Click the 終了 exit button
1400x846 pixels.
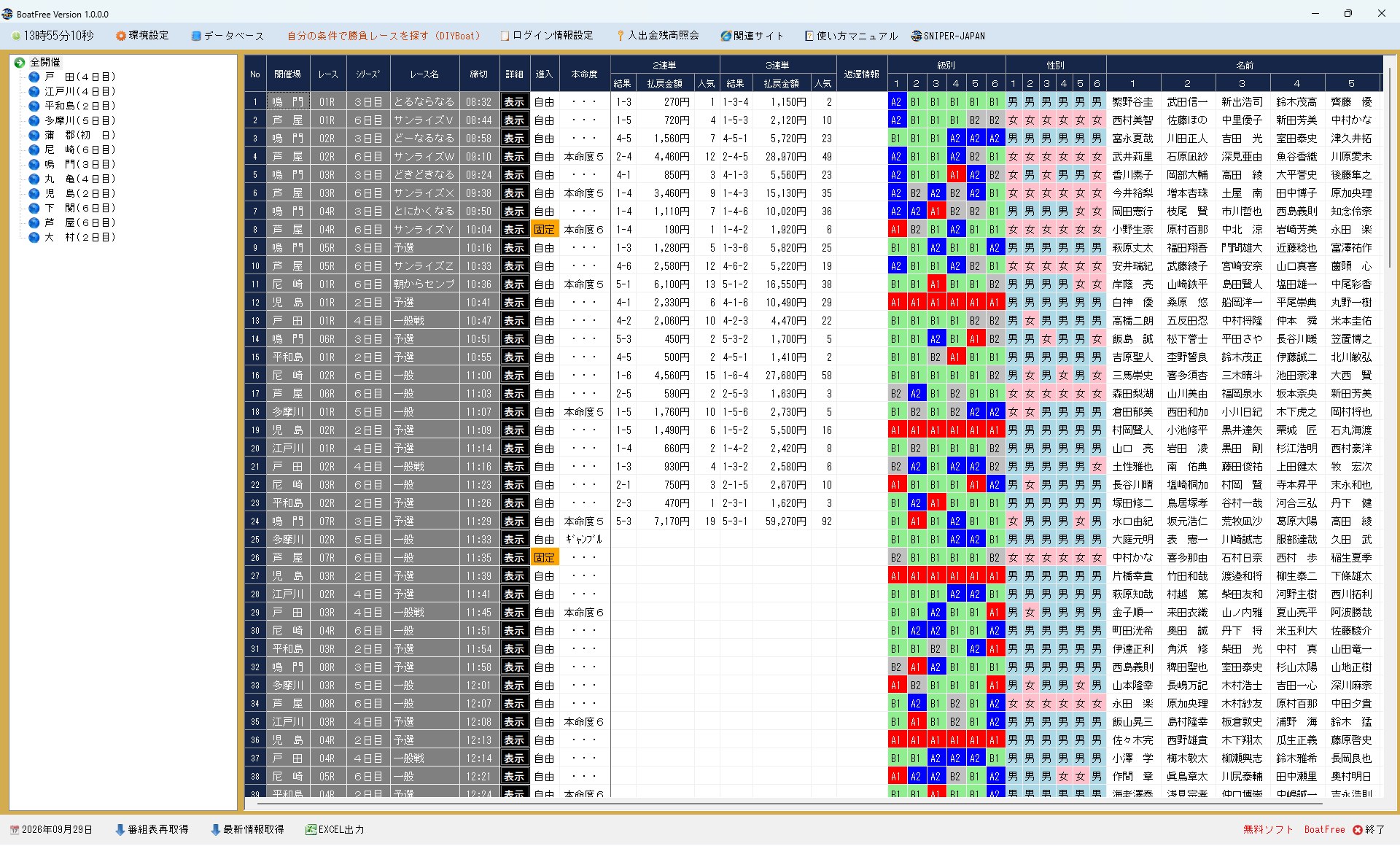coord(1369,829)
